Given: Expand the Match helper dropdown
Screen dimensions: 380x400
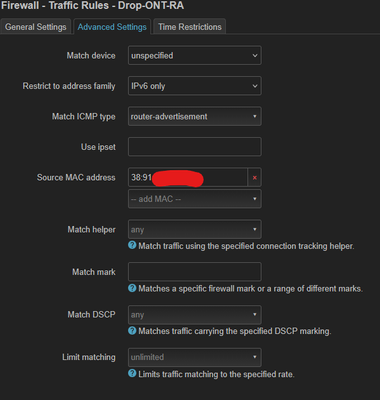Looking at the screenshot, I should (195, 229).
